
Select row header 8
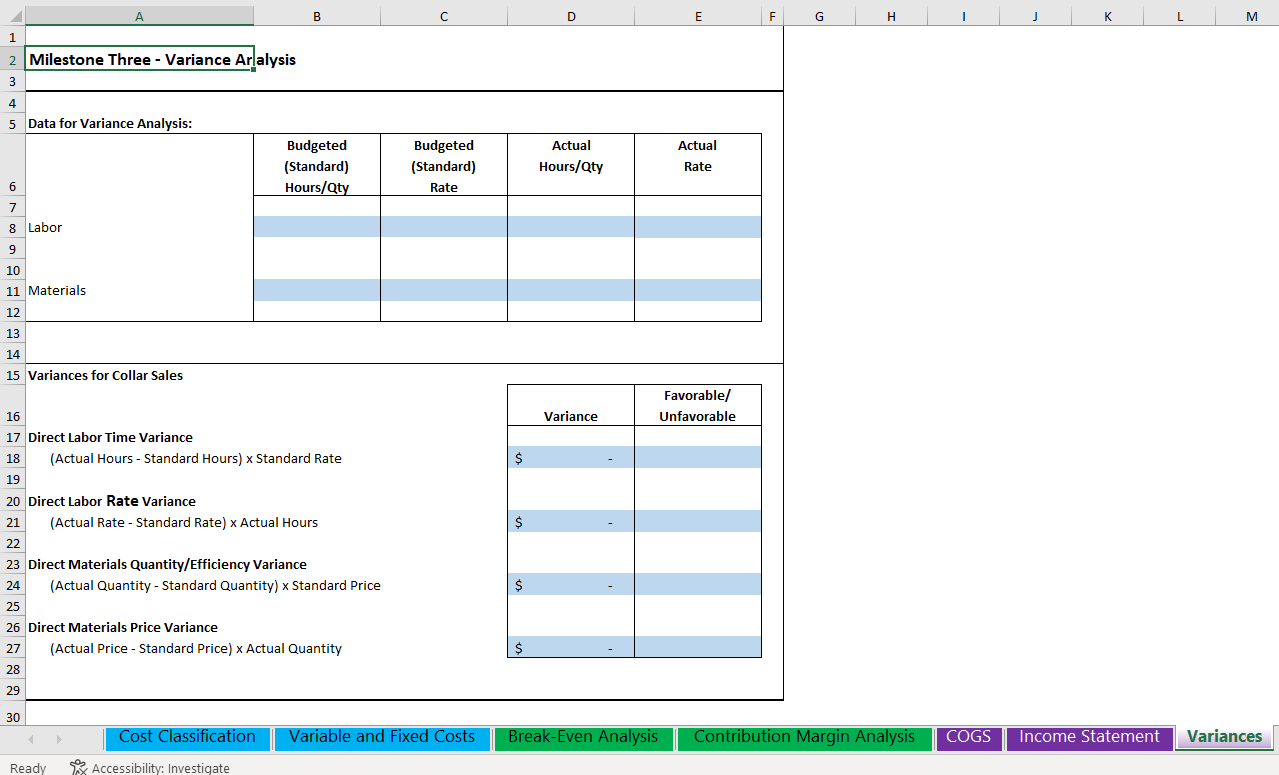[11, 227]
